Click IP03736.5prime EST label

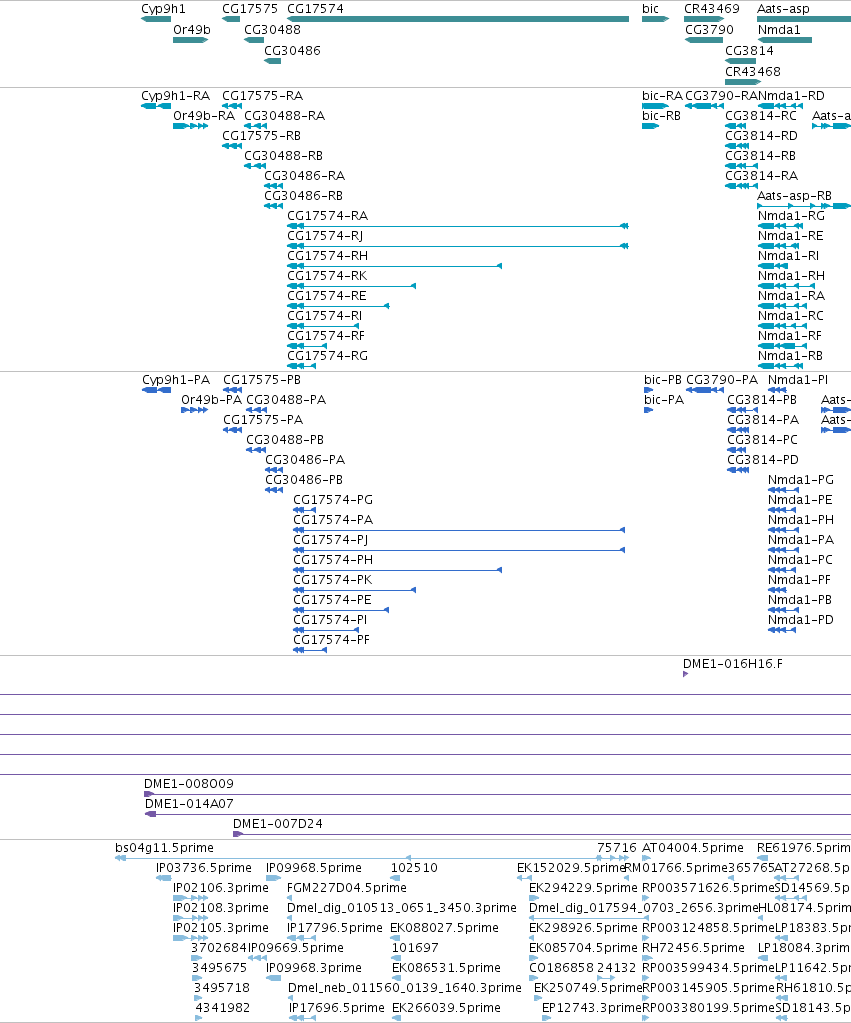(204, 868)
